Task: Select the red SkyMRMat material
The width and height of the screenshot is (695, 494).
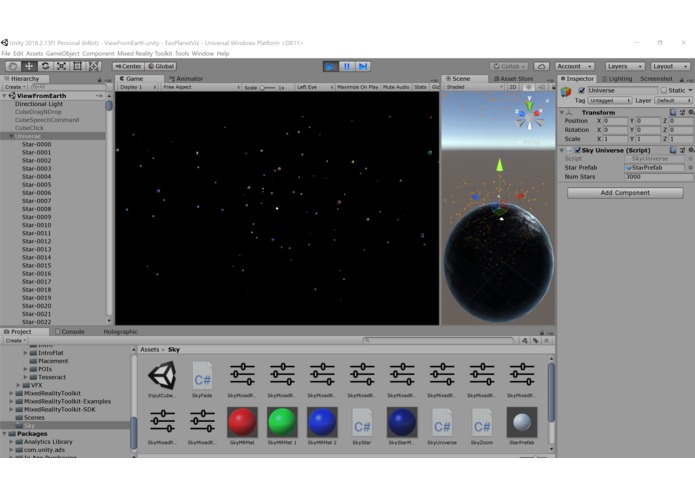Action: tap(242, 426)
